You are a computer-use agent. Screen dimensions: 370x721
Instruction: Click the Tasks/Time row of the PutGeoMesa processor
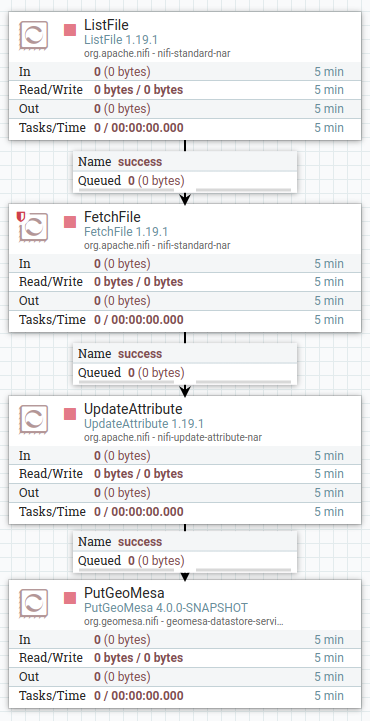click(185, 696)
